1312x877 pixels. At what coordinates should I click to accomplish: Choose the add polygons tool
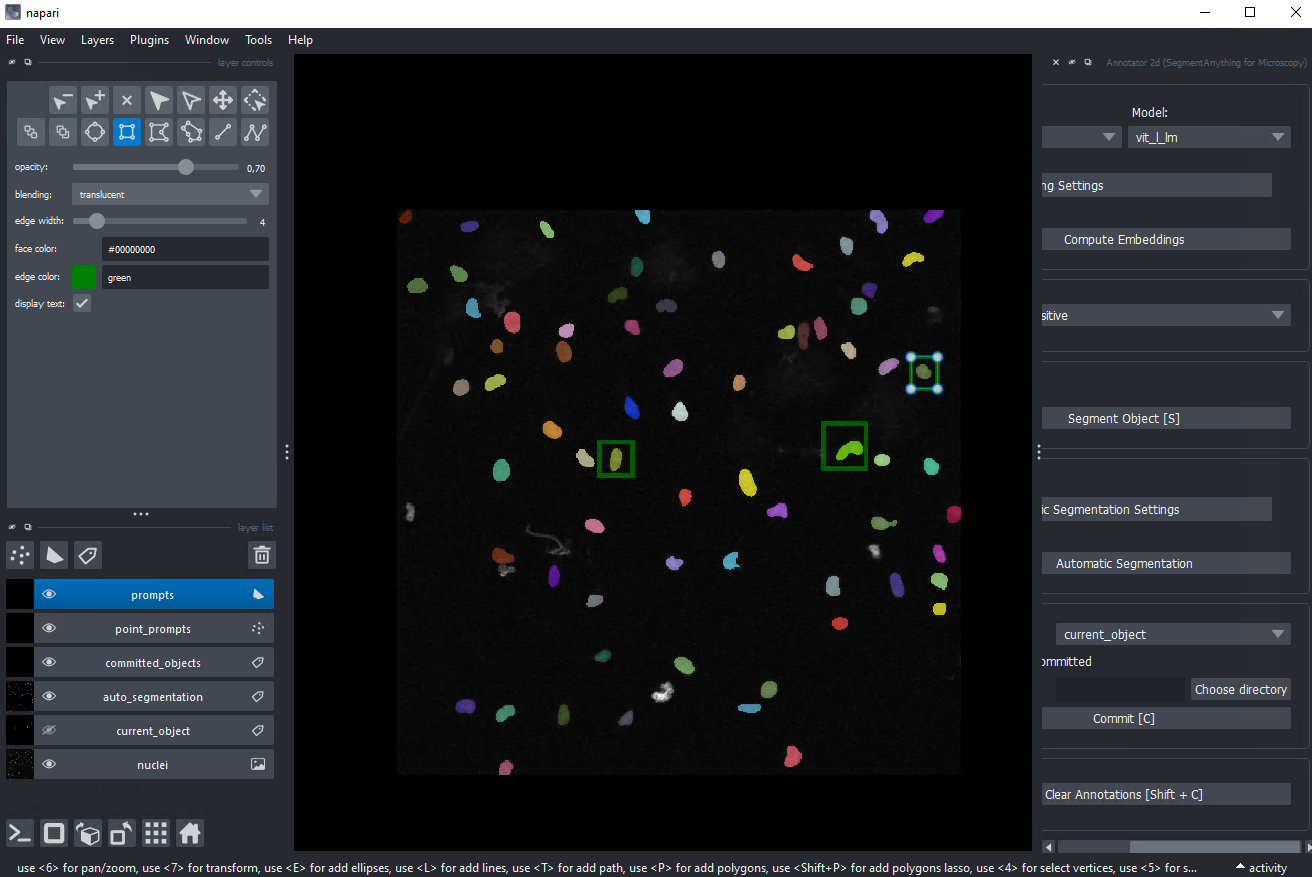(x=159, y=132)
